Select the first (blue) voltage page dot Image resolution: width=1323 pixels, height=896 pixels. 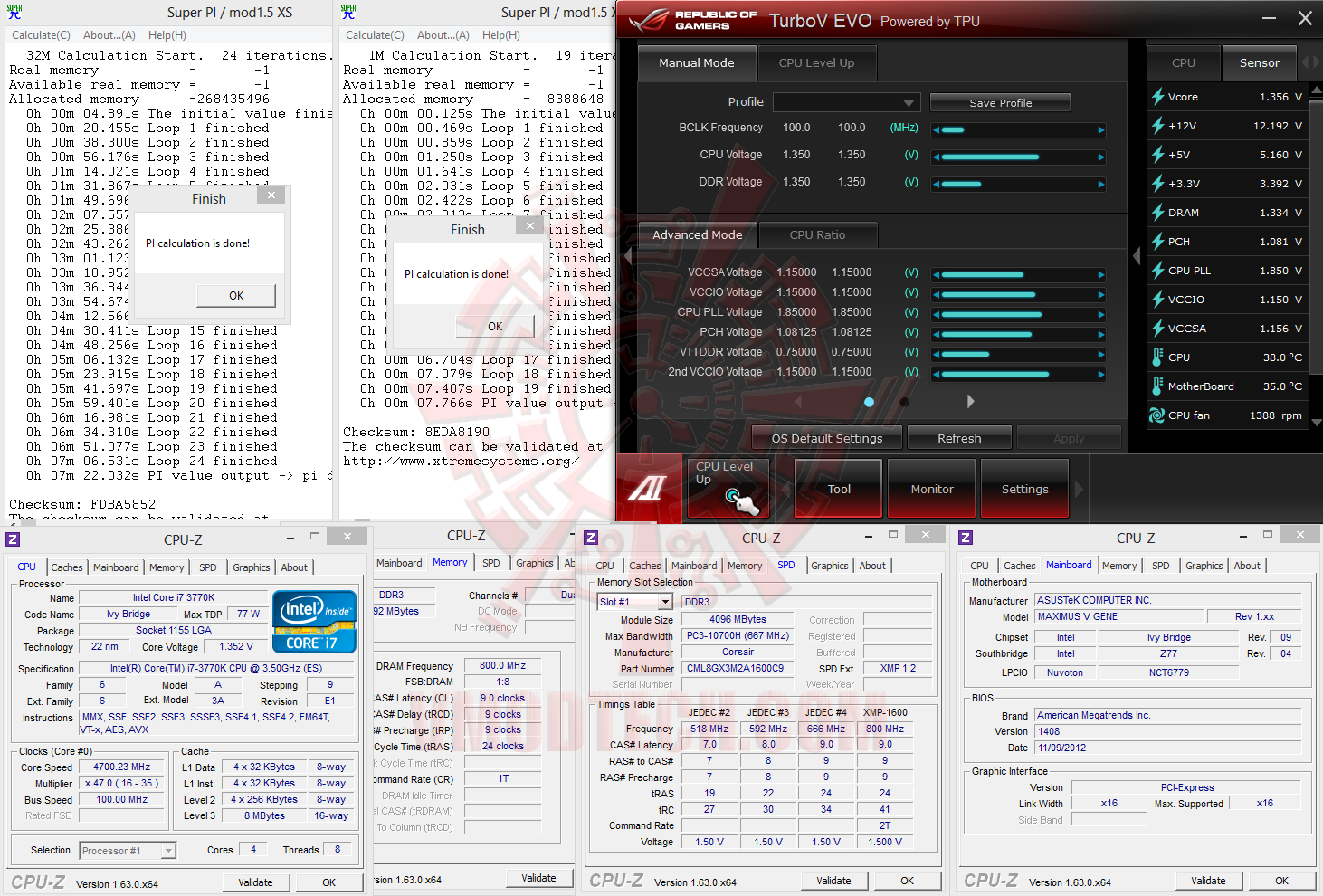tap(869, 402)
